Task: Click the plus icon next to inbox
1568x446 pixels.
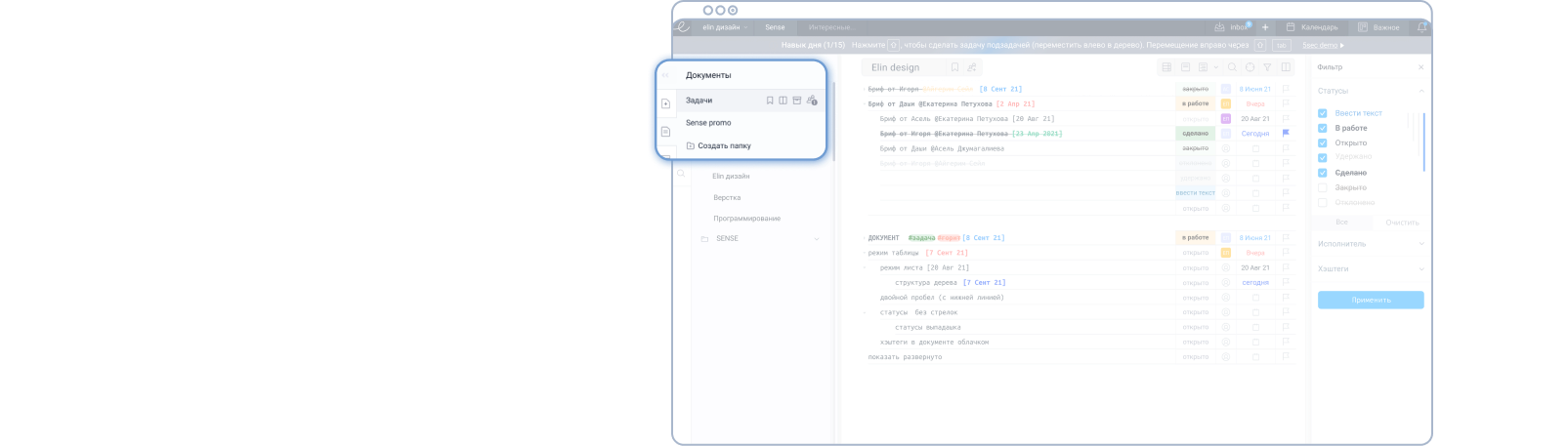Action: 1265,27
